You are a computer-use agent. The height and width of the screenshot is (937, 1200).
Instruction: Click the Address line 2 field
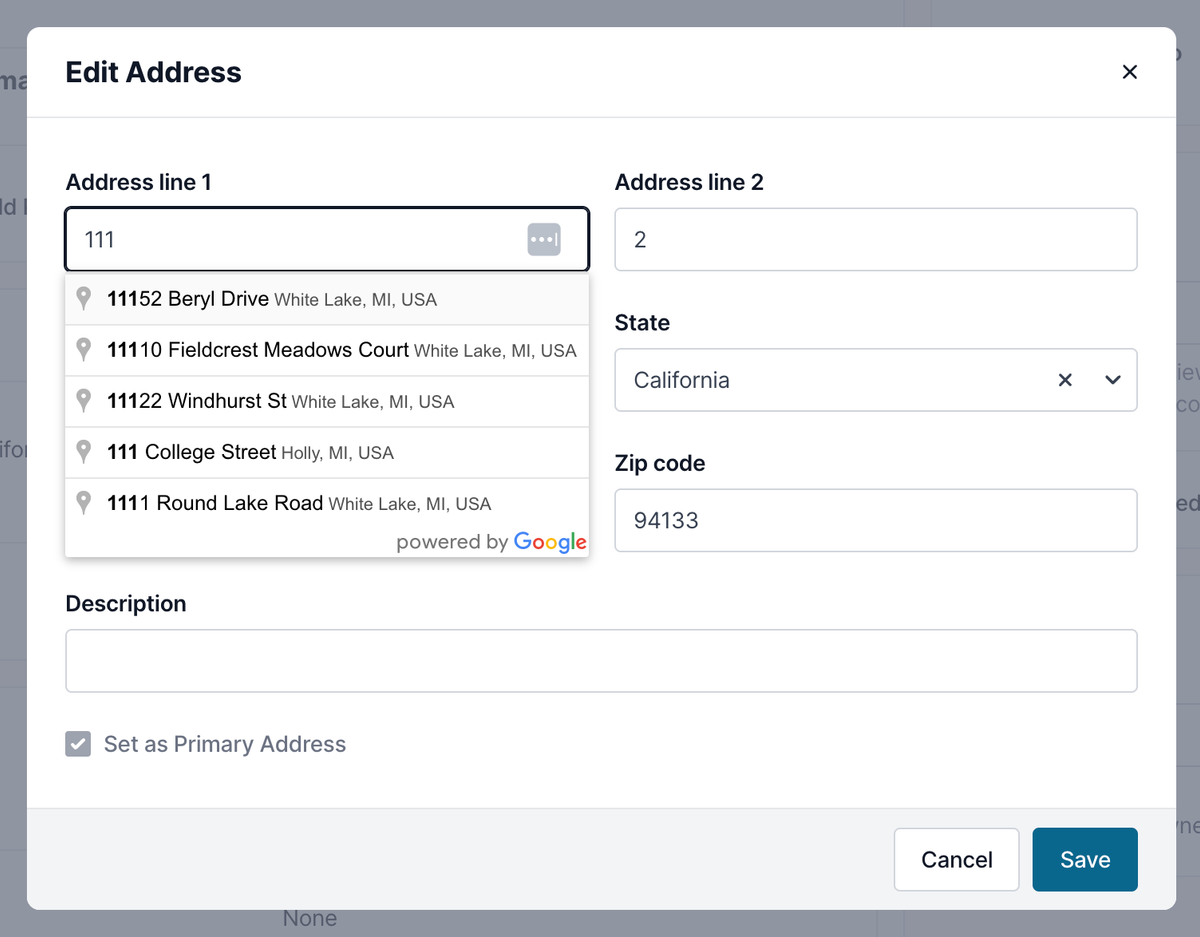point(876,239)
